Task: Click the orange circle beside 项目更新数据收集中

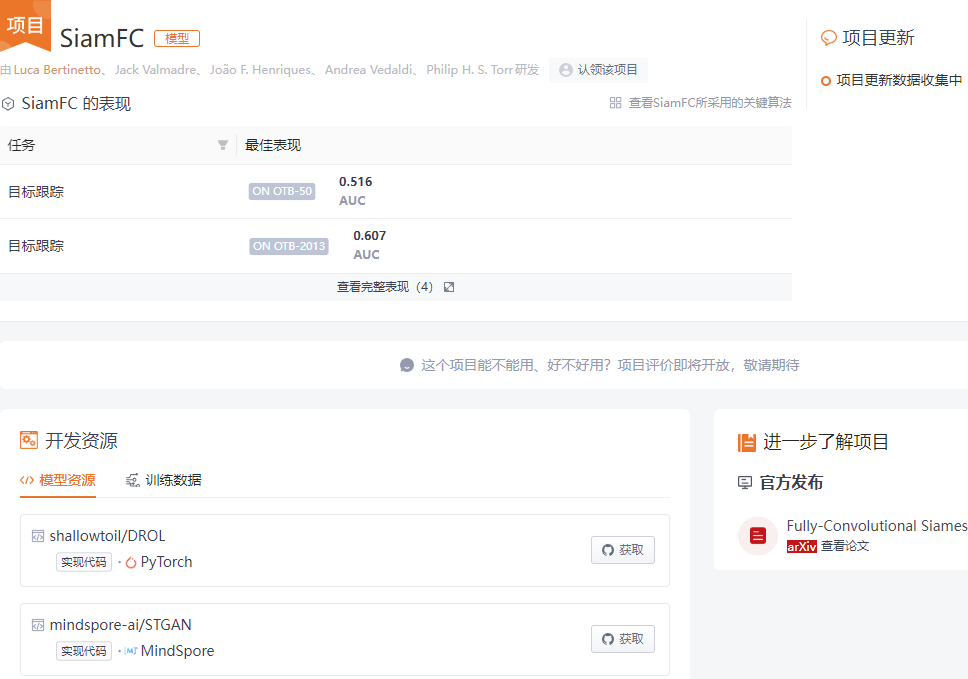Action: click(825, 81)
